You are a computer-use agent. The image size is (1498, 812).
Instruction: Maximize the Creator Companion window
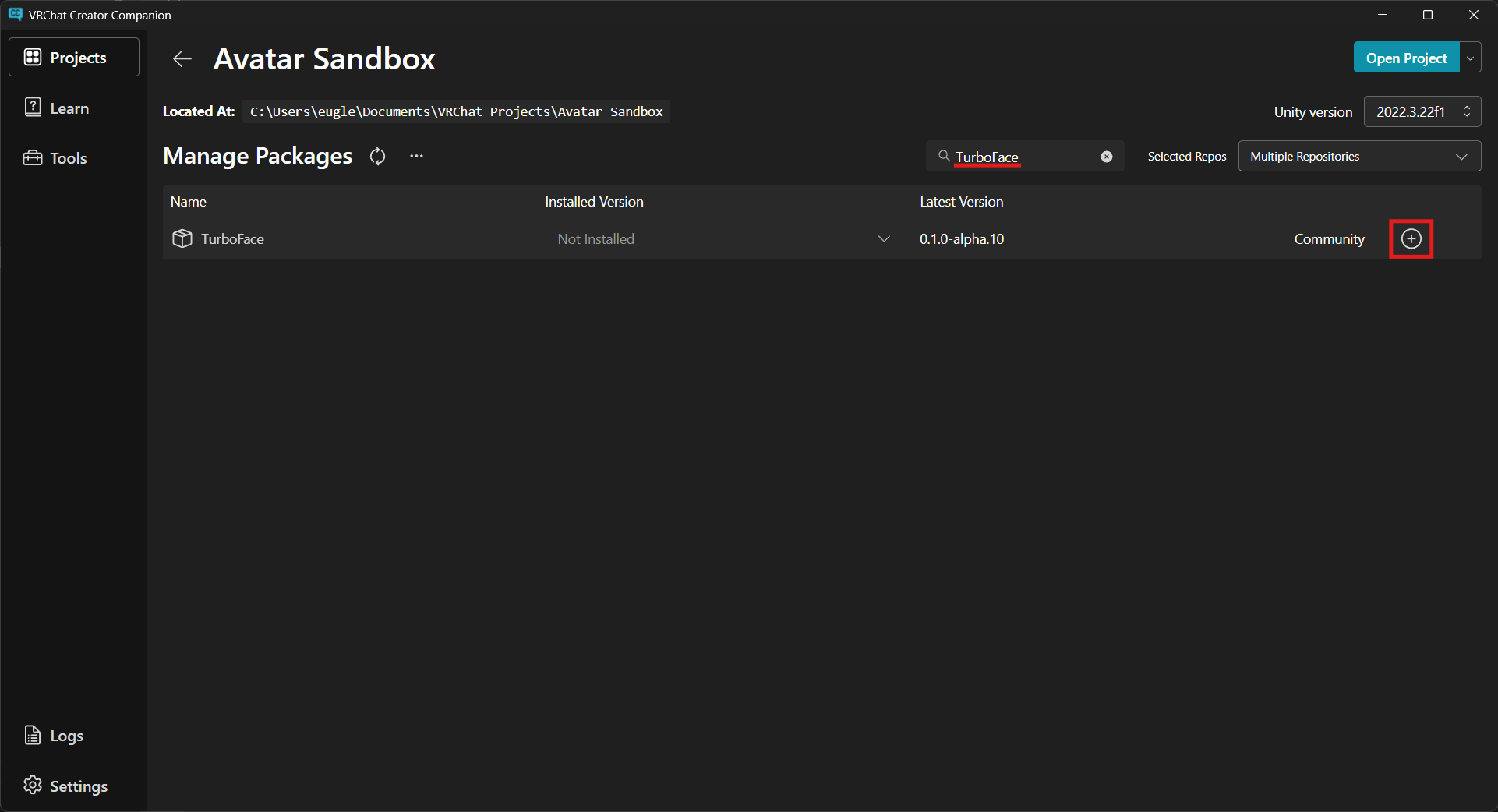tap(1428, 15)
